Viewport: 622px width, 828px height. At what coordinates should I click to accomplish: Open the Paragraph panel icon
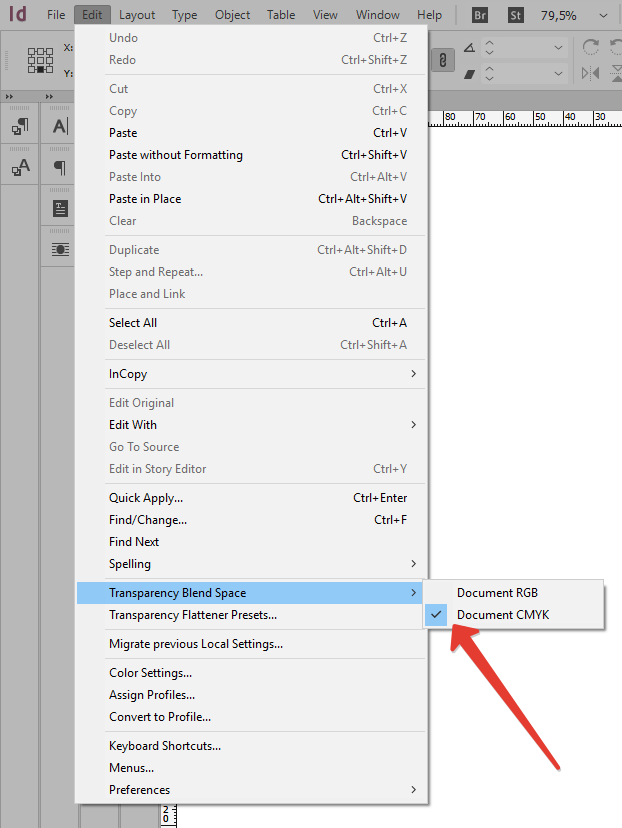60,167
